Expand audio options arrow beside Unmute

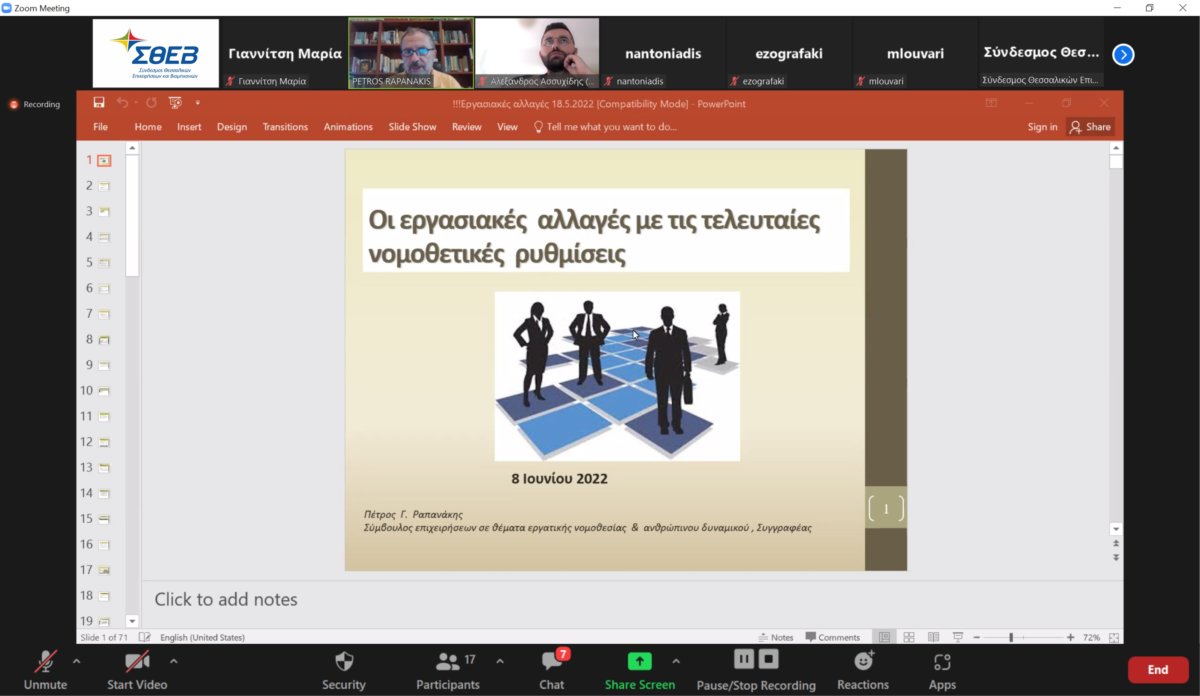[x=77, y=661]
